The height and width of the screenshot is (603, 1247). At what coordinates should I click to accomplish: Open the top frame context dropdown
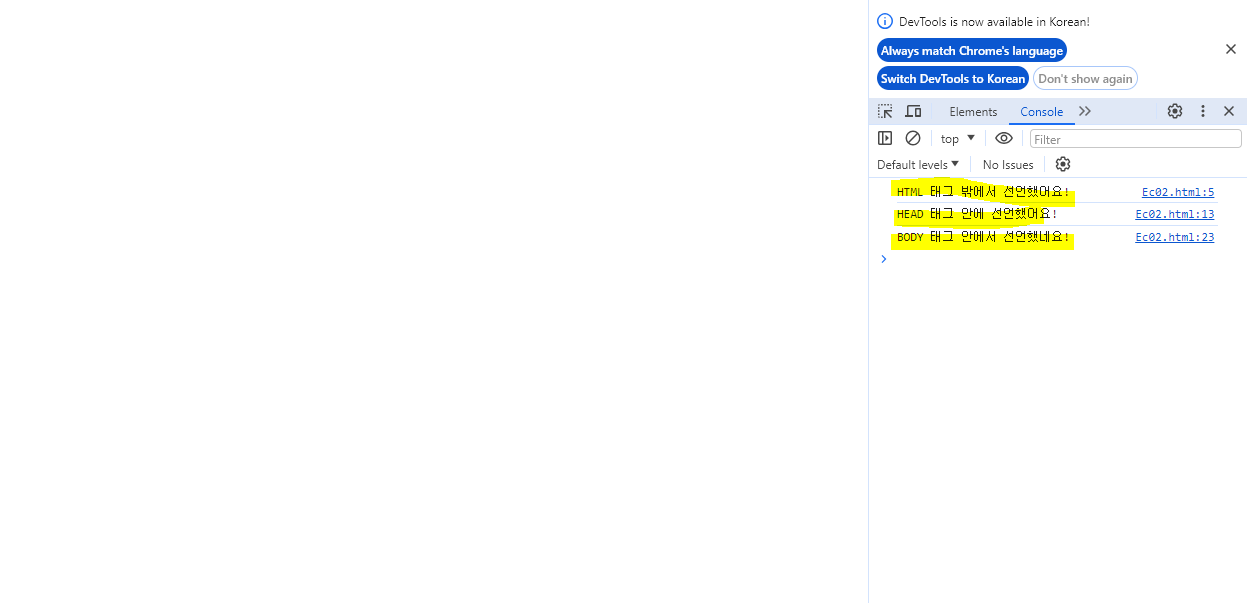pyautogui.click(x=956, y=138)
